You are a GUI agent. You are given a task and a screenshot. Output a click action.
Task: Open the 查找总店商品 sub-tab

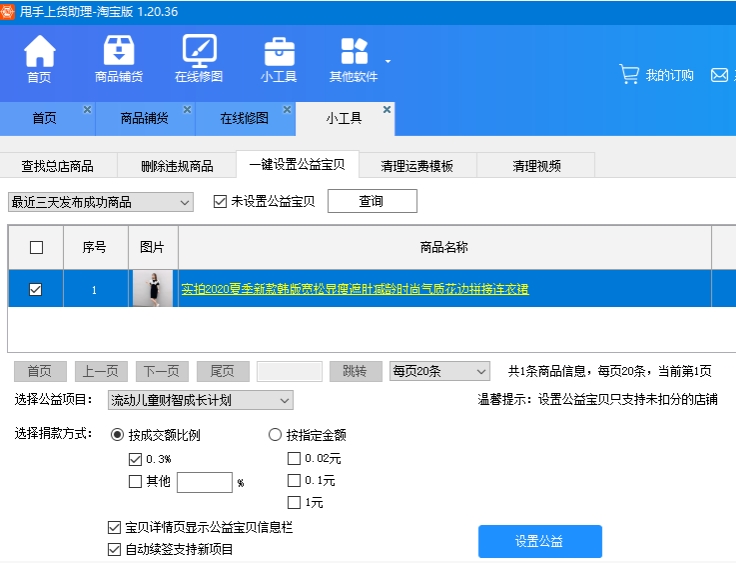click(x=58, y=166)
